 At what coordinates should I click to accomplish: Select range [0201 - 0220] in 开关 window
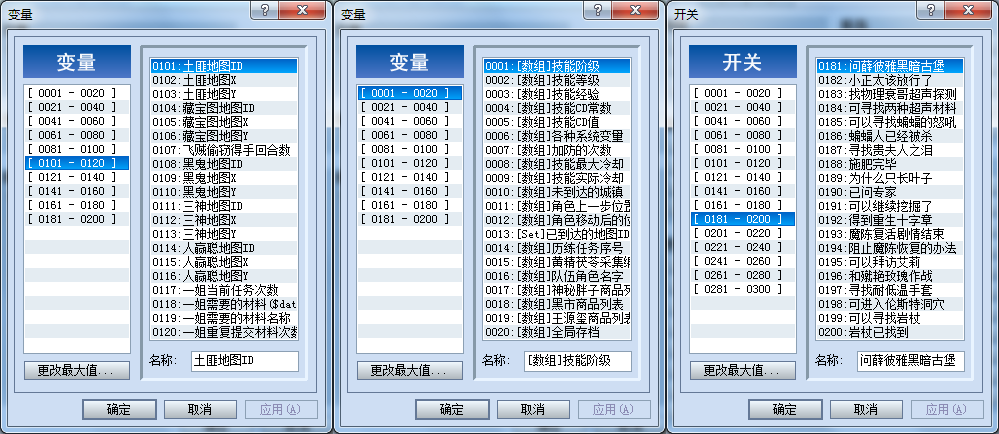(743, 233)
